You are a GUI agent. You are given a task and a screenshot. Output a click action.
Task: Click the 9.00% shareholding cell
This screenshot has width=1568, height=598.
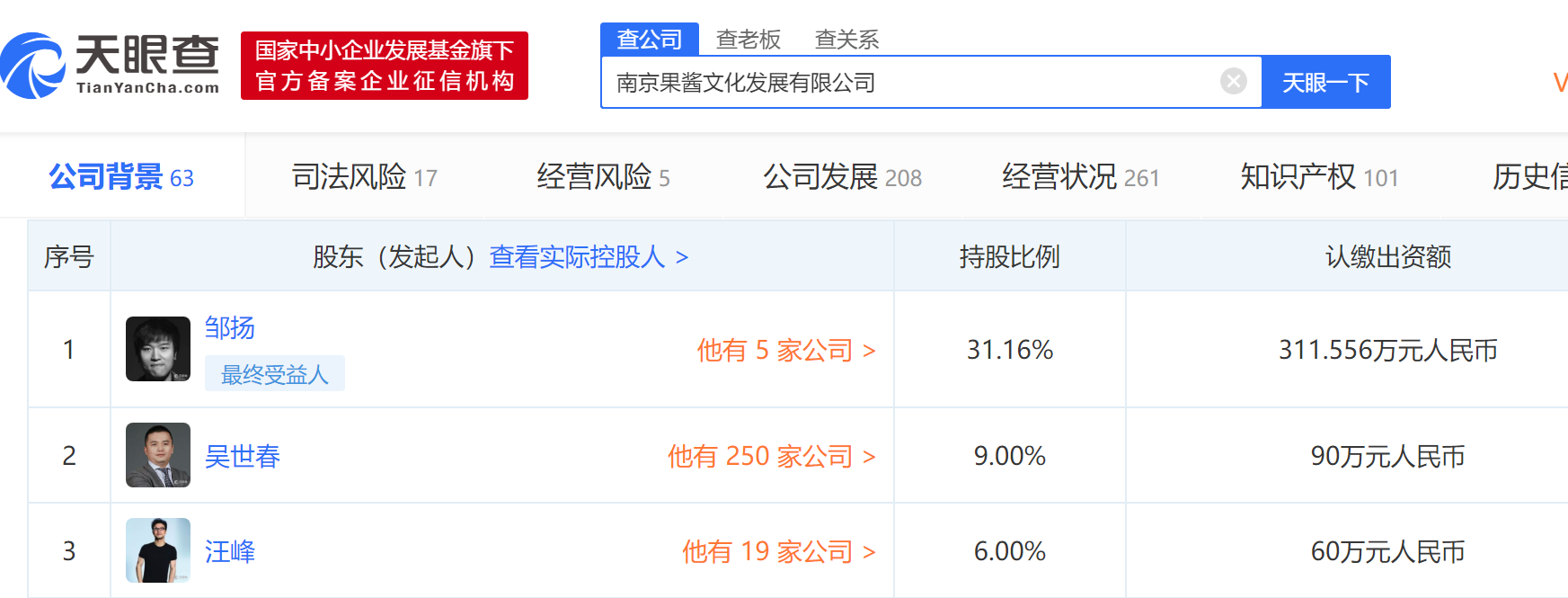(1010, 456)
